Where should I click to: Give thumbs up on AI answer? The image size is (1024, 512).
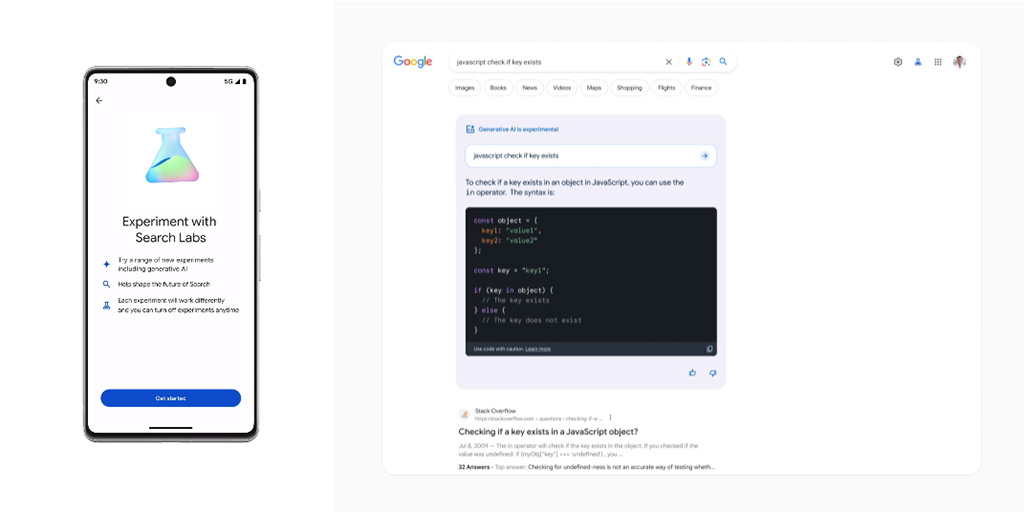coord(692,373)
